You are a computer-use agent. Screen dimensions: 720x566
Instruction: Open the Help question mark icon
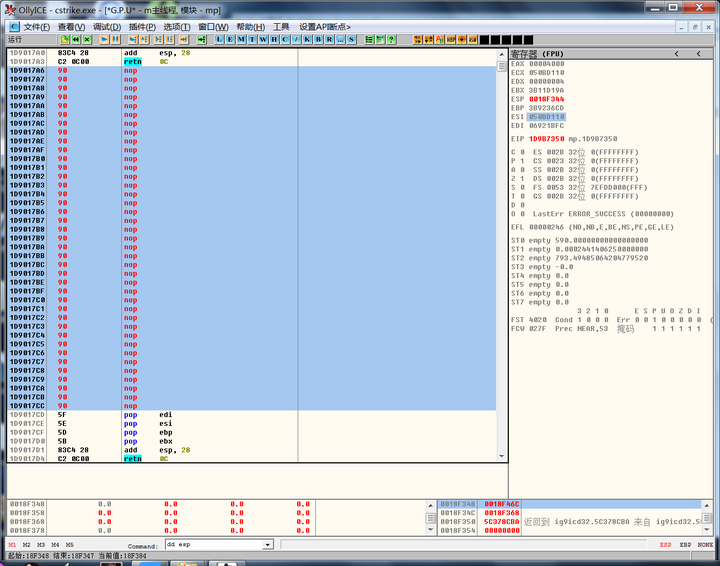(391, 40)
